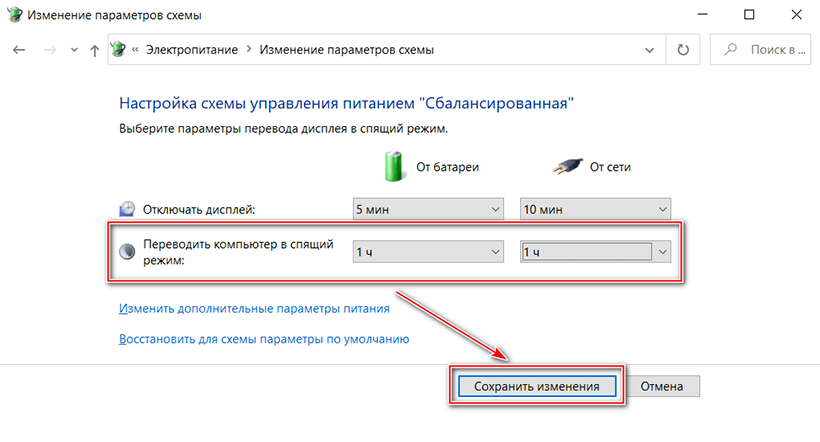820x442 pixels.
Task: Click the power plug От сети icon
Action: tap(565, 166)
